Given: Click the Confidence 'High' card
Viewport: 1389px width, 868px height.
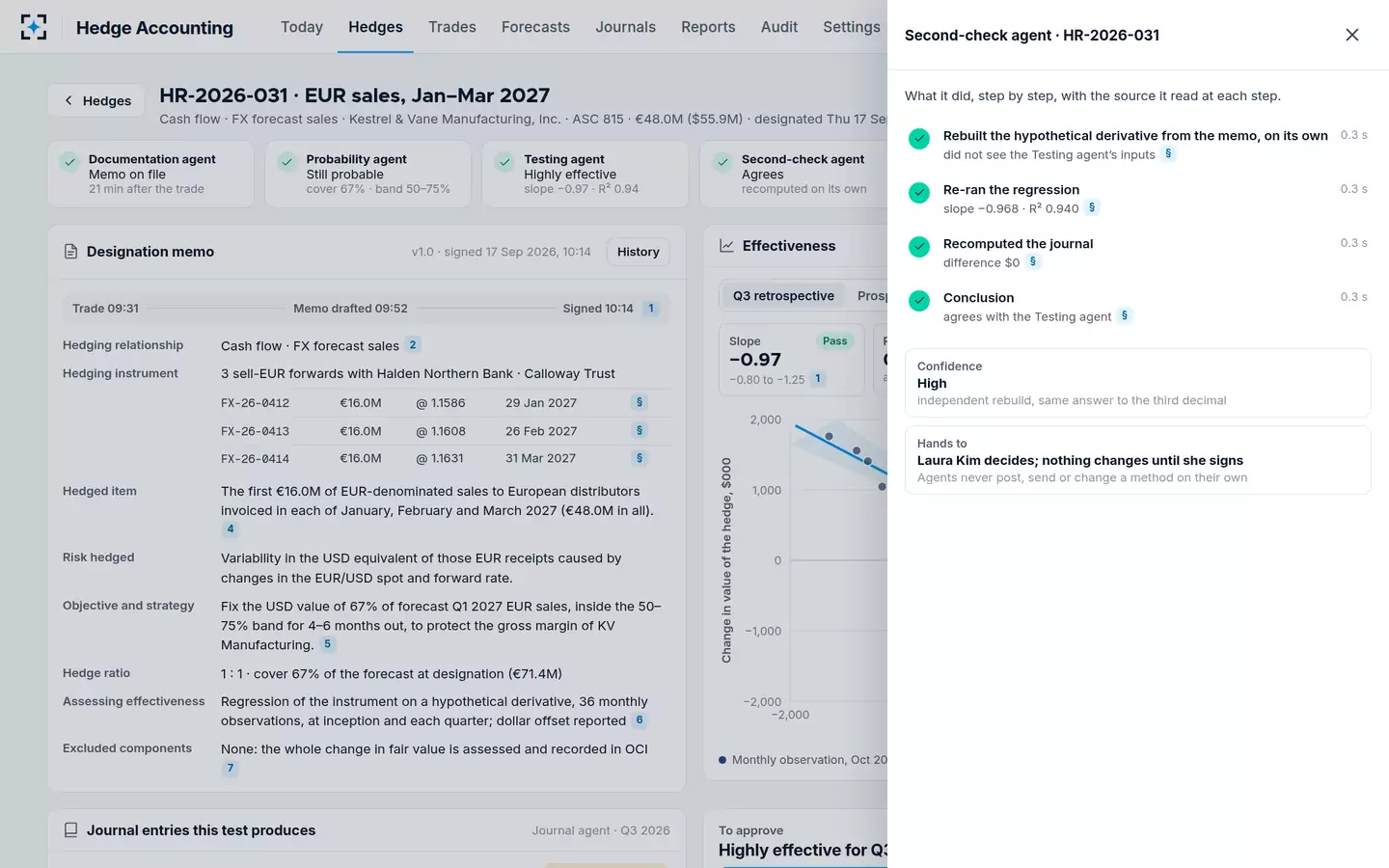Looking at the screenshot, I should click(x=1138, y=383).
